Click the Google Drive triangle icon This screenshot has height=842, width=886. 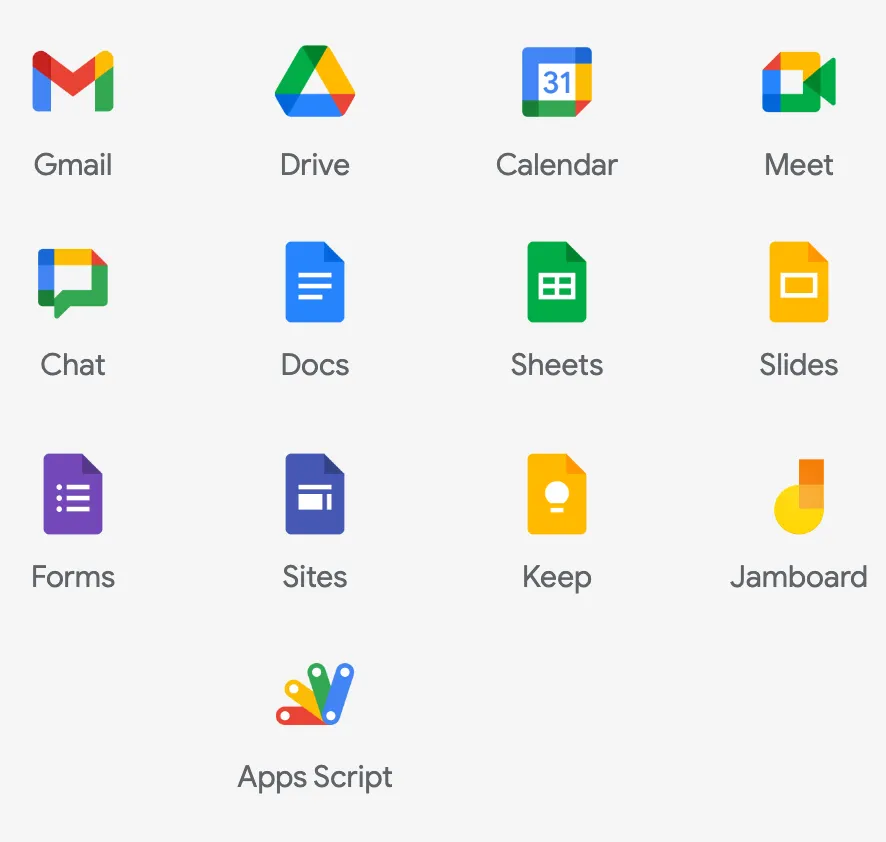click(315, 81)
